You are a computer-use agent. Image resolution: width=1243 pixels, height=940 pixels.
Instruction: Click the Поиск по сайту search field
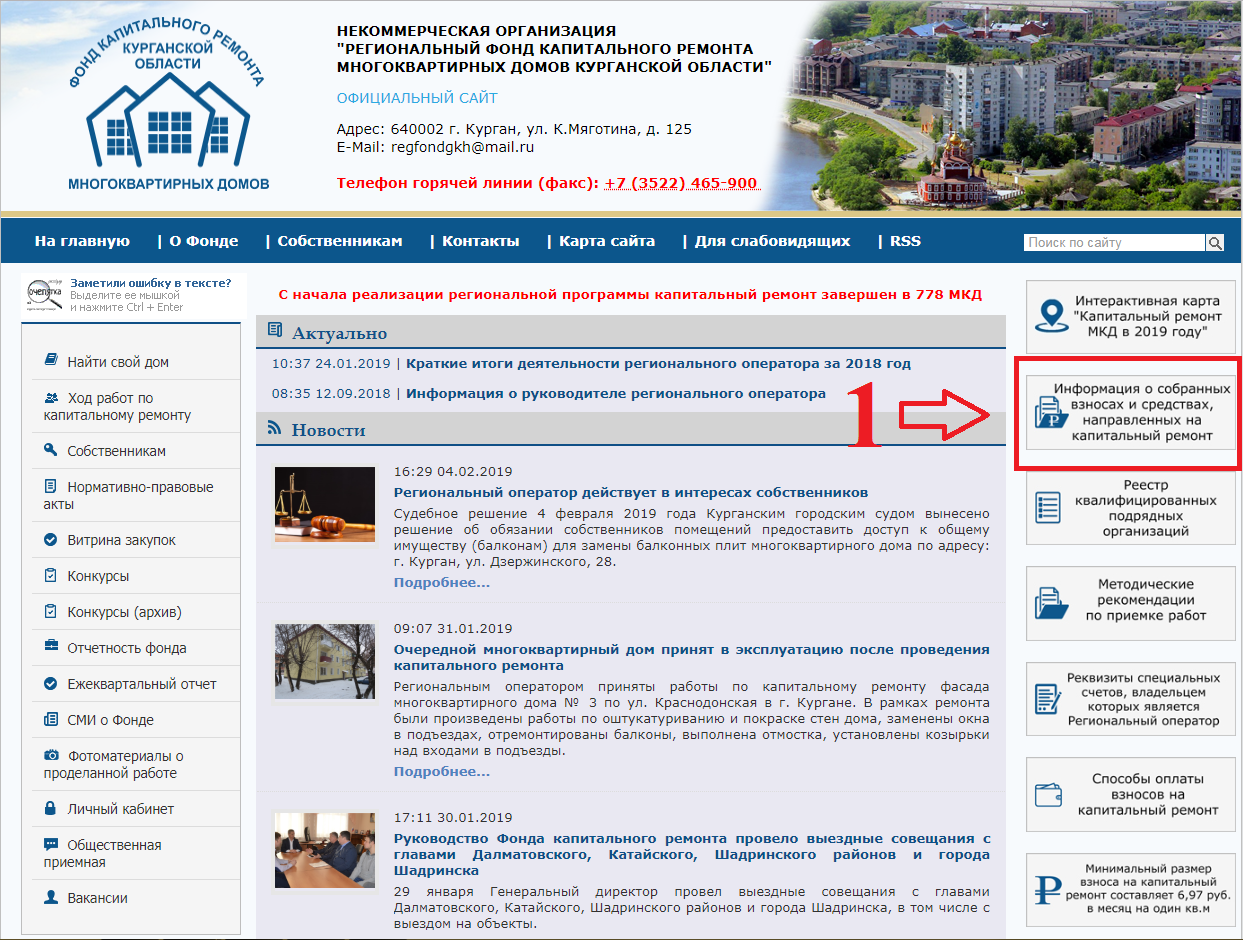[1114, 243]
